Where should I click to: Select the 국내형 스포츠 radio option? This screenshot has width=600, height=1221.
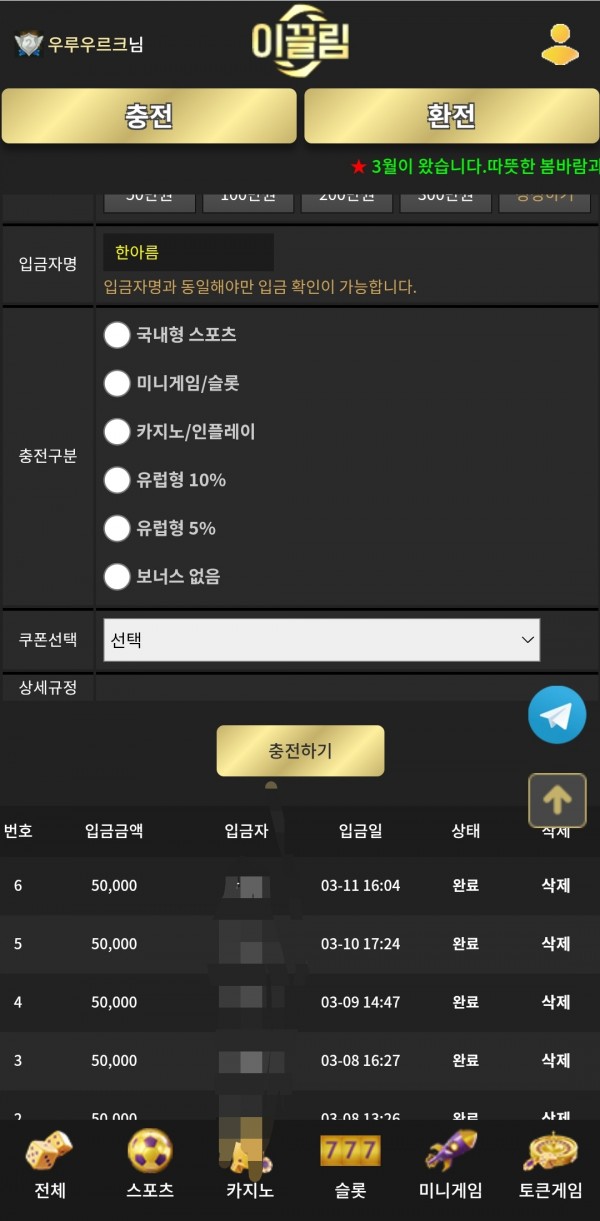tap(117, 335)
